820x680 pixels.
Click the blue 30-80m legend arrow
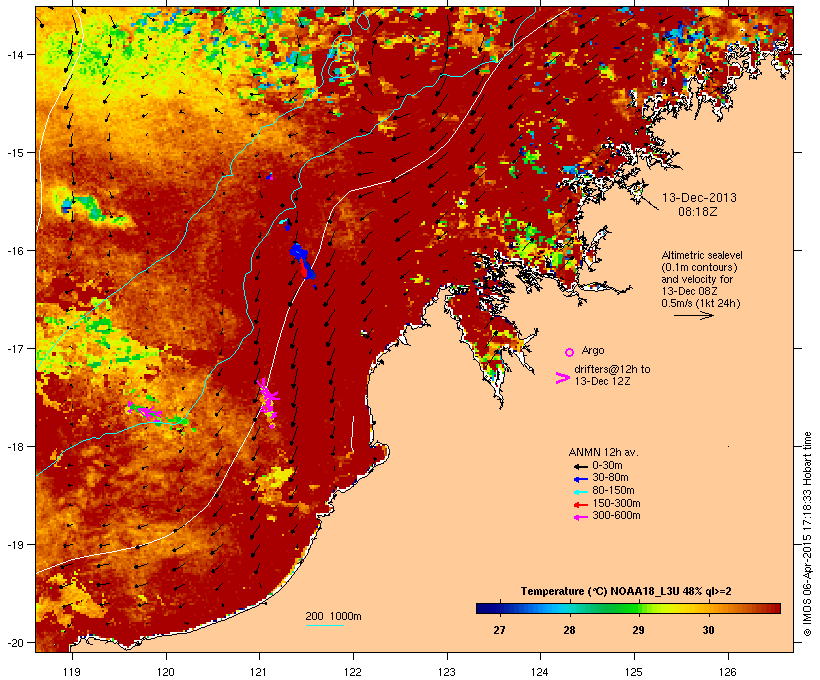coord(580,479)
